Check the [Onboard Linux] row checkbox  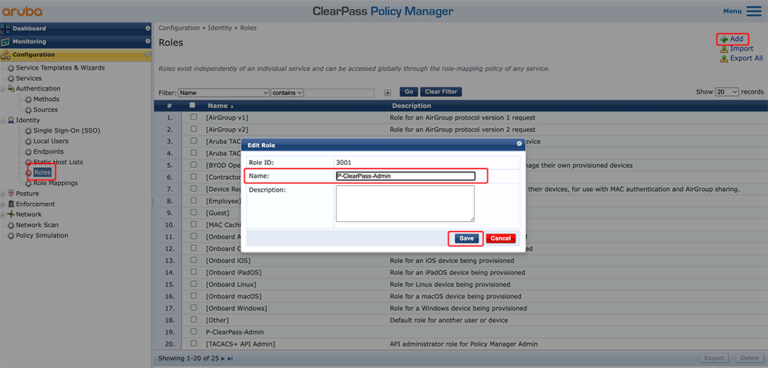tap(194, 284)
